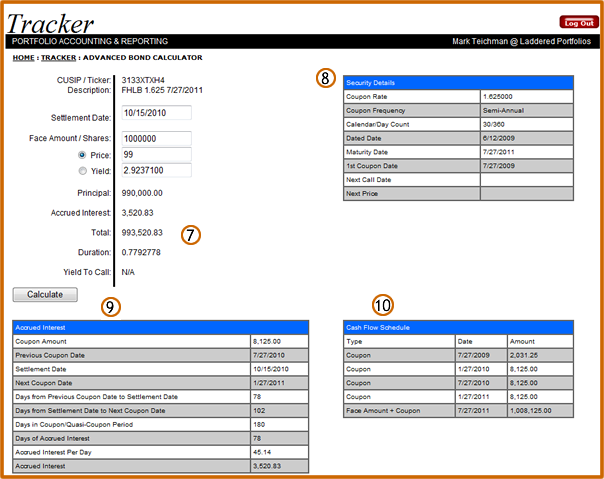Click the Dated Date value 6/12/2009
This screenshot has width=604, height=479.
527,138
